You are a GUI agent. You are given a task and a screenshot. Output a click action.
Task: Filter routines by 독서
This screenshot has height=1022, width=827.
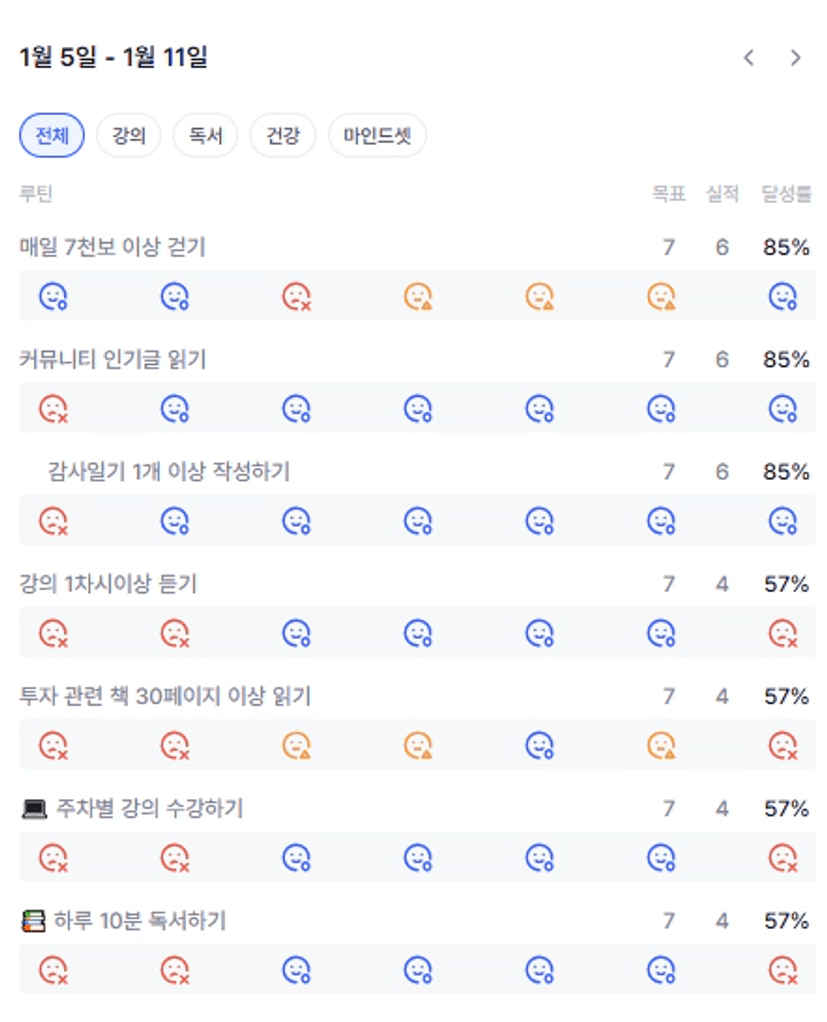[205, 136]
